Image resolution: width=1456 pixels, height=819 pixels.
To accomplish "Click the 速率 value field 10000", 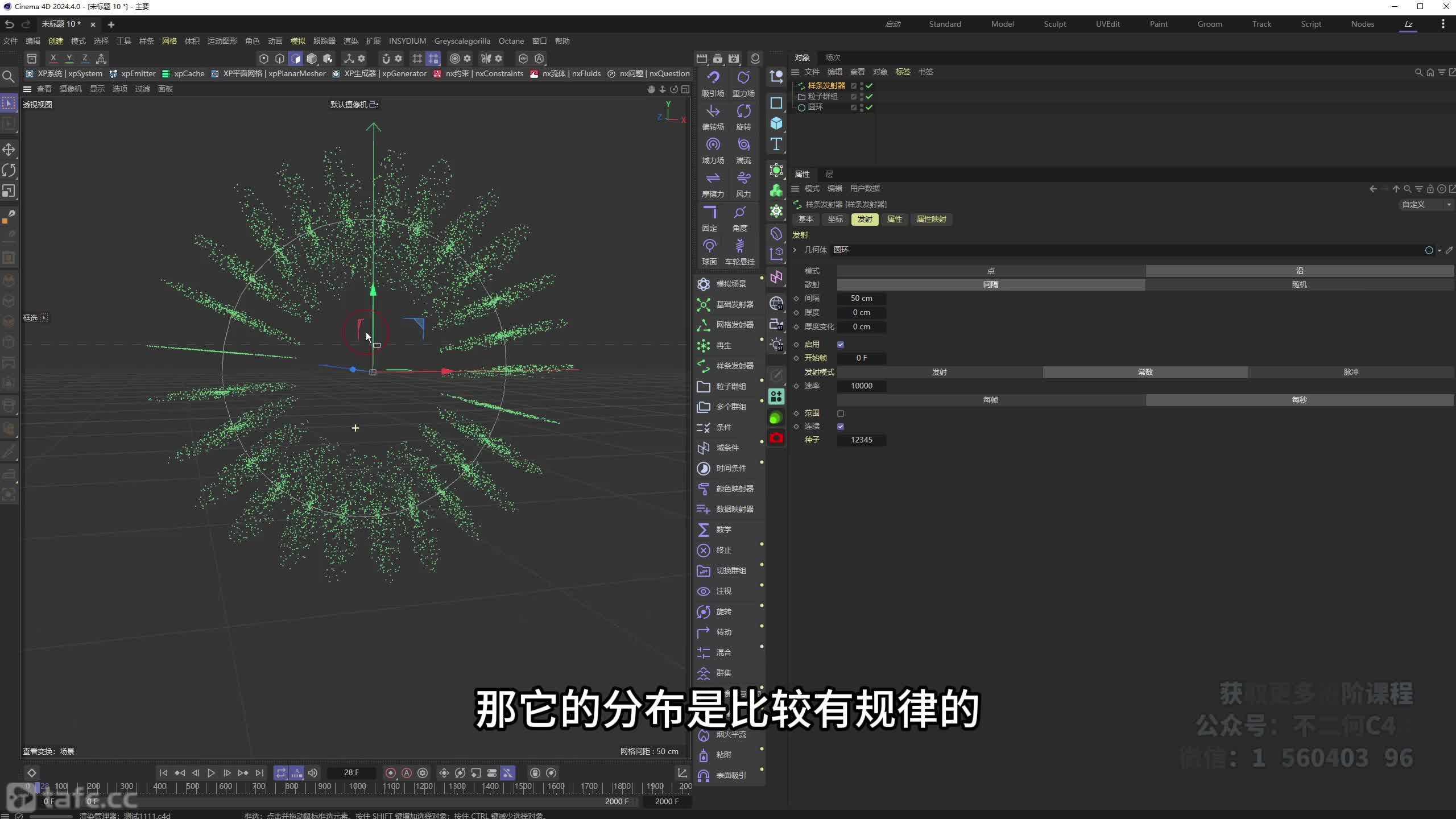I will (861, 386).
